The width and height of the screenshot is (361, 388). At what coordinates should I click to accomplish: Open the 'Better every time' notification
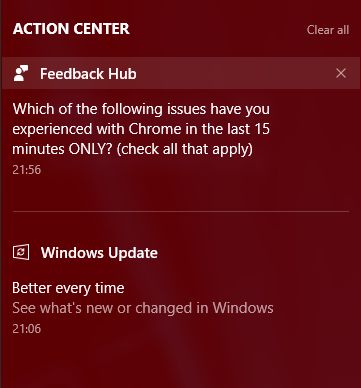coord(68,288)
